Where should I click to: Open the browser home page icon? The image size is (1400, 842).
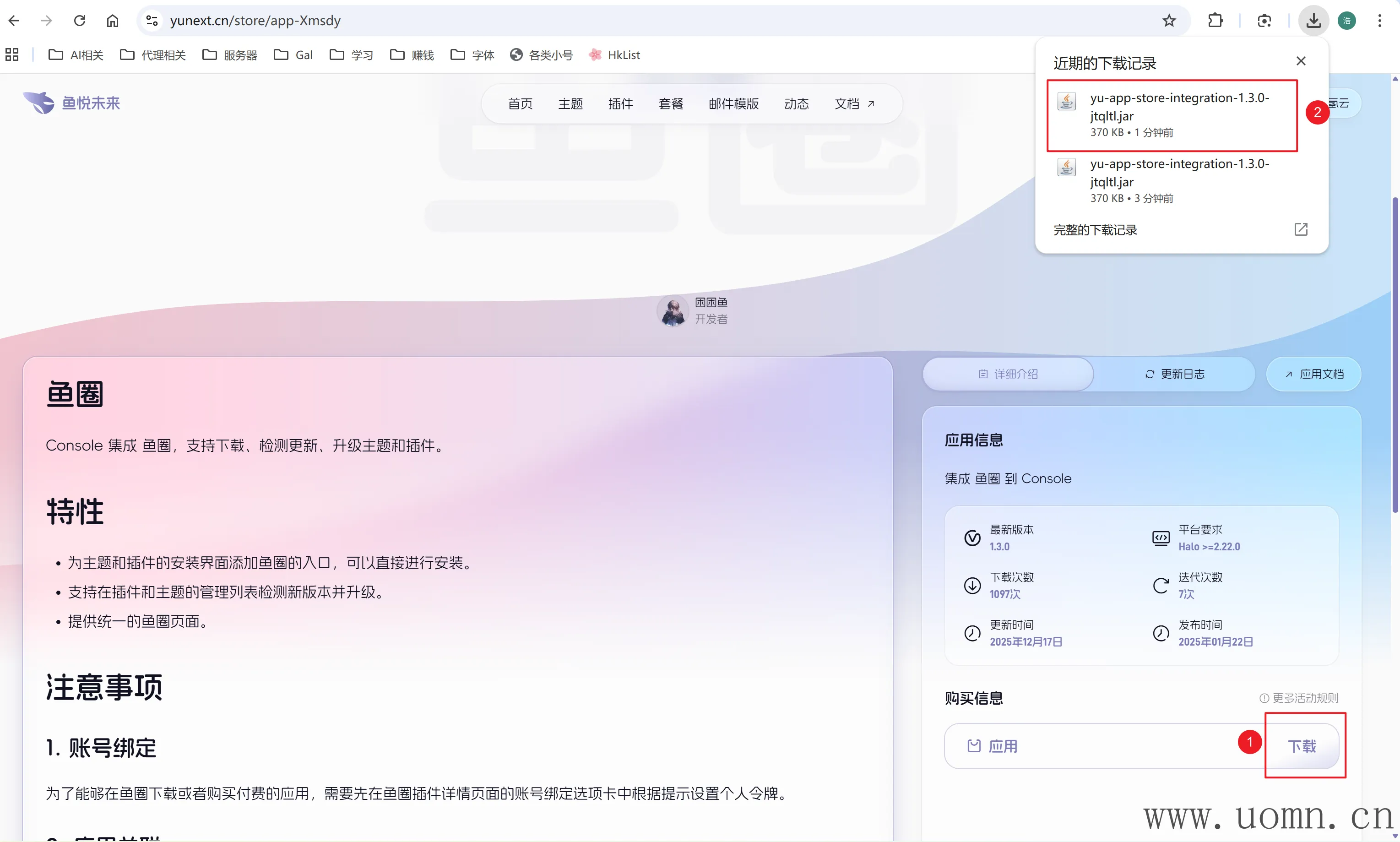click(112, 21)
